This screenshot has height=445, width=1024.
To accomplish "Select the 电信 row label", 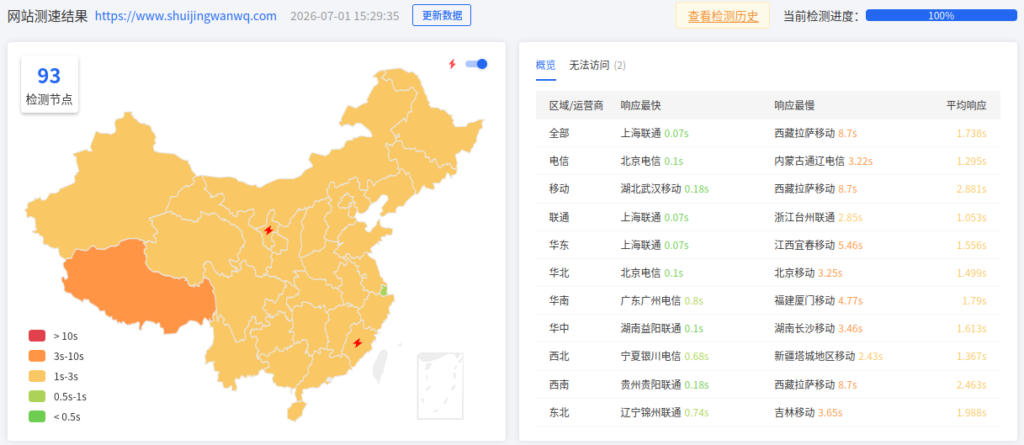I will (x=559, y=161).
